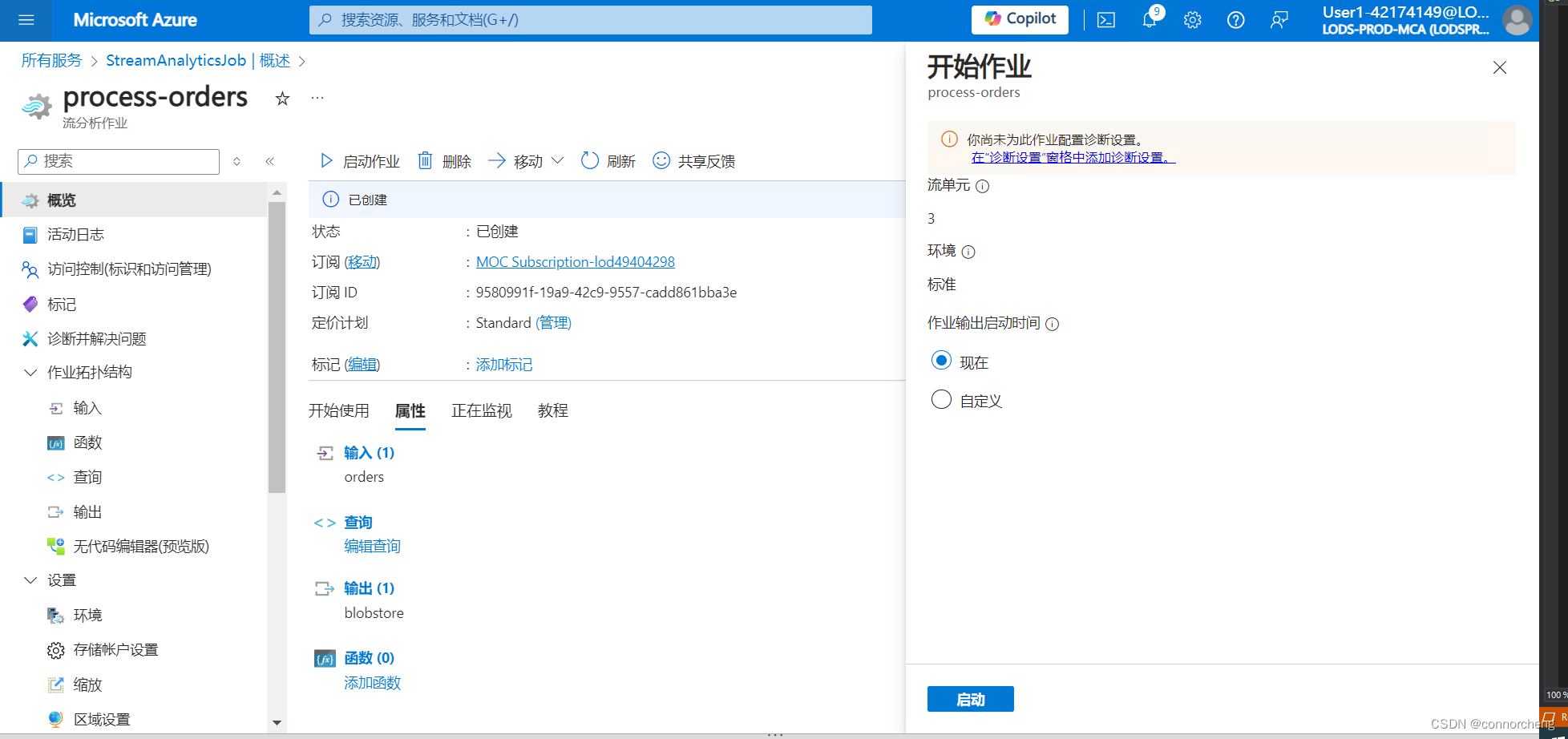Launch Copilot from the header

[x=1020, y=19]
